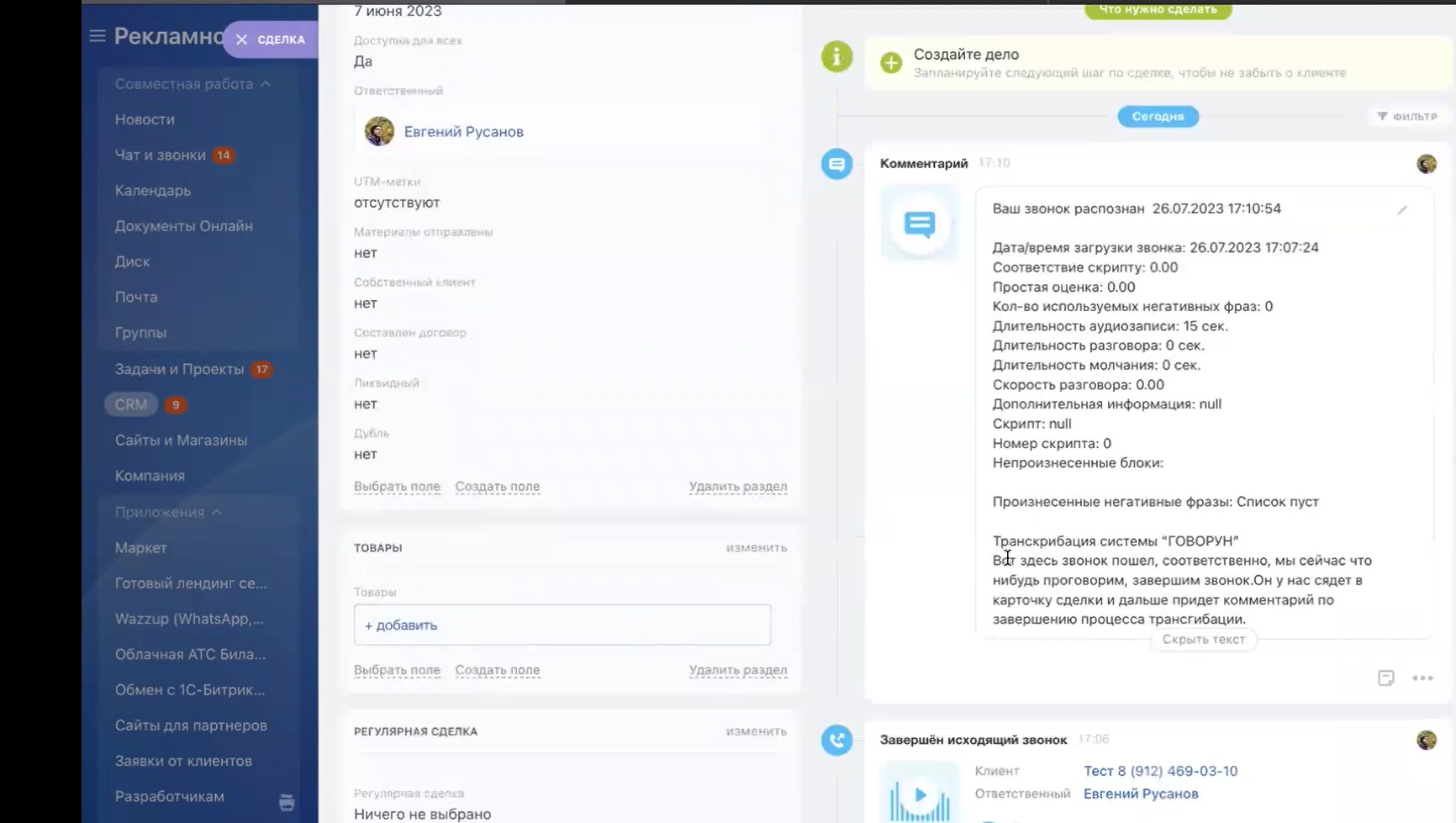Open Задачи и Проекты
1456x823 pixels.
(x=179, y=369)
